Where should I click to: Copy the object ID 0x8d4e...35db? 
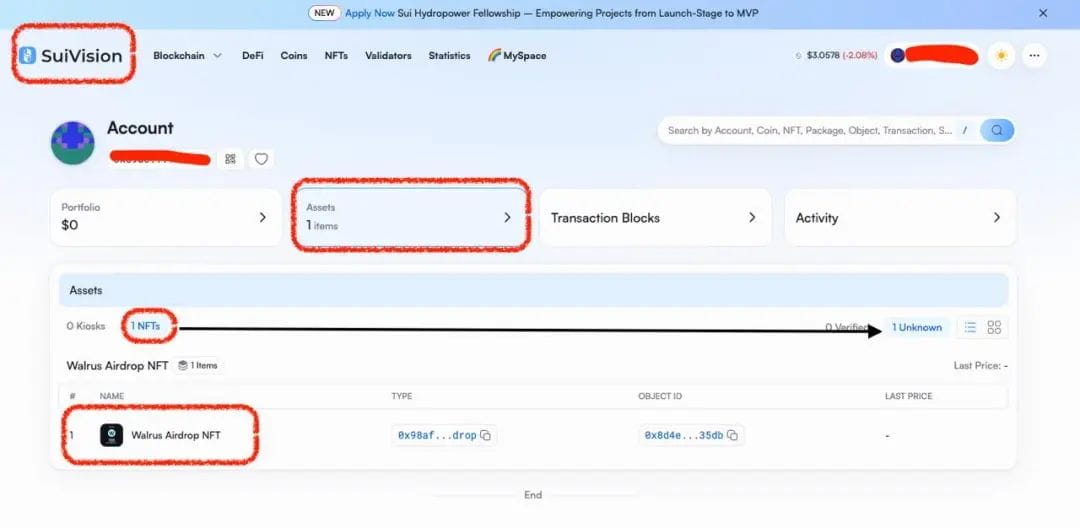[733, 435]
